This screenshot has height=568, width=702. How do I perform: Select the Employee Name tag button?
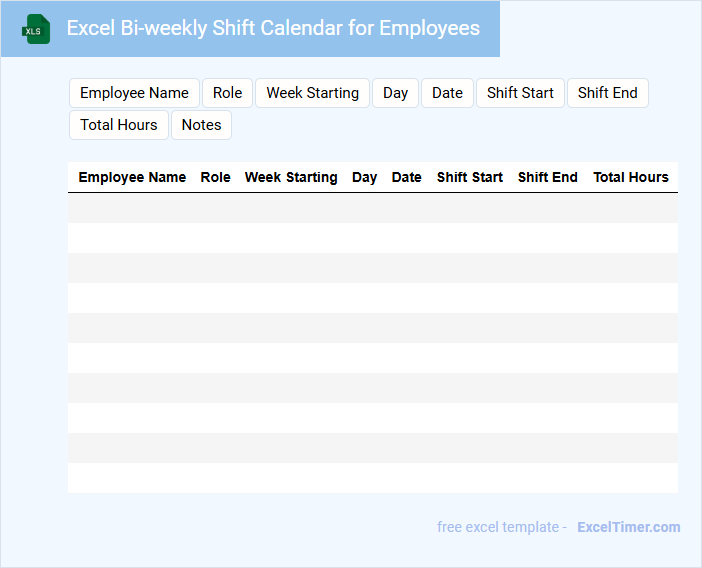134,93
